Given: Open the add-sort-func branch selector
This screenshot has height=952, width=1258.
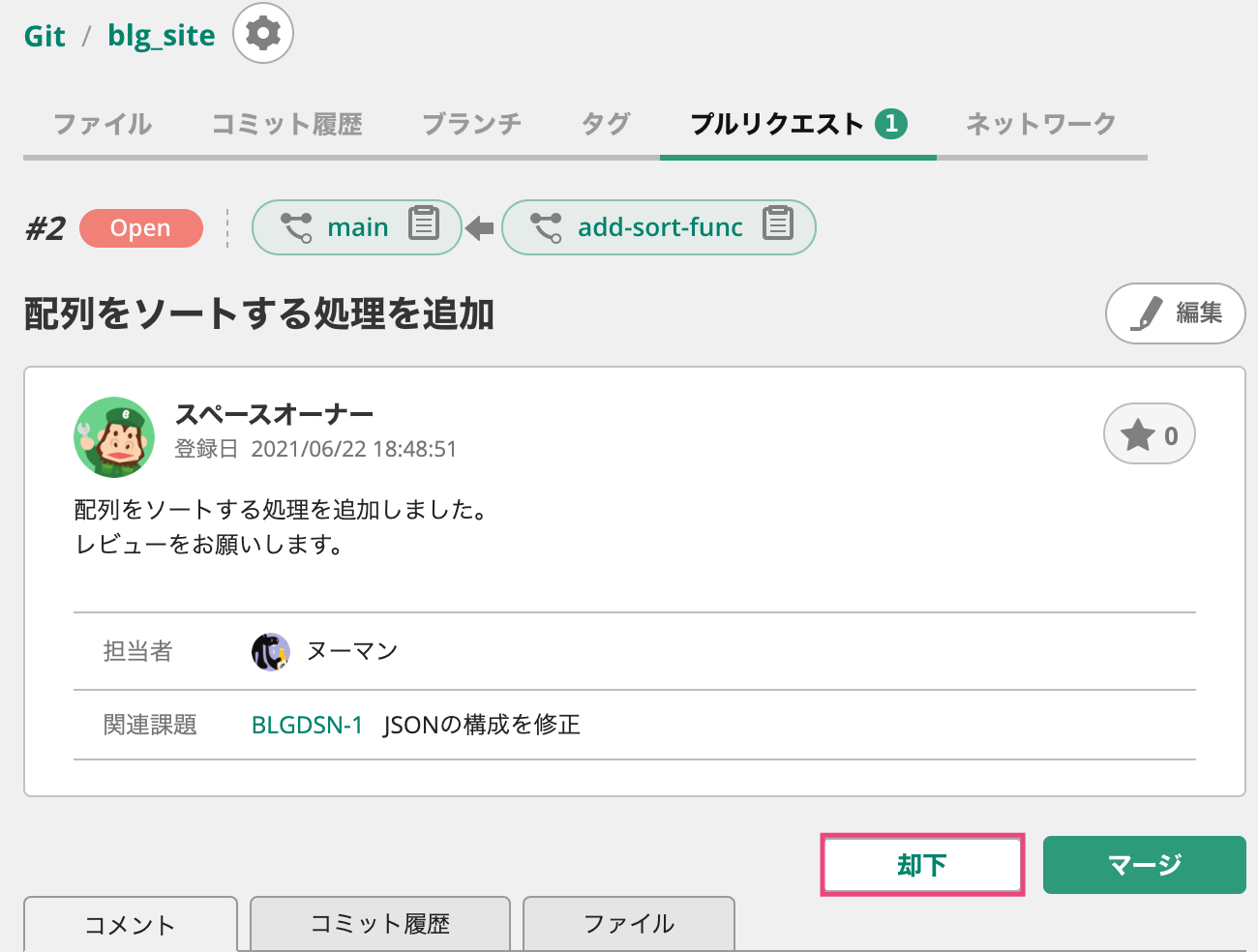Looking at the screenshot, I should coord(659,226).
